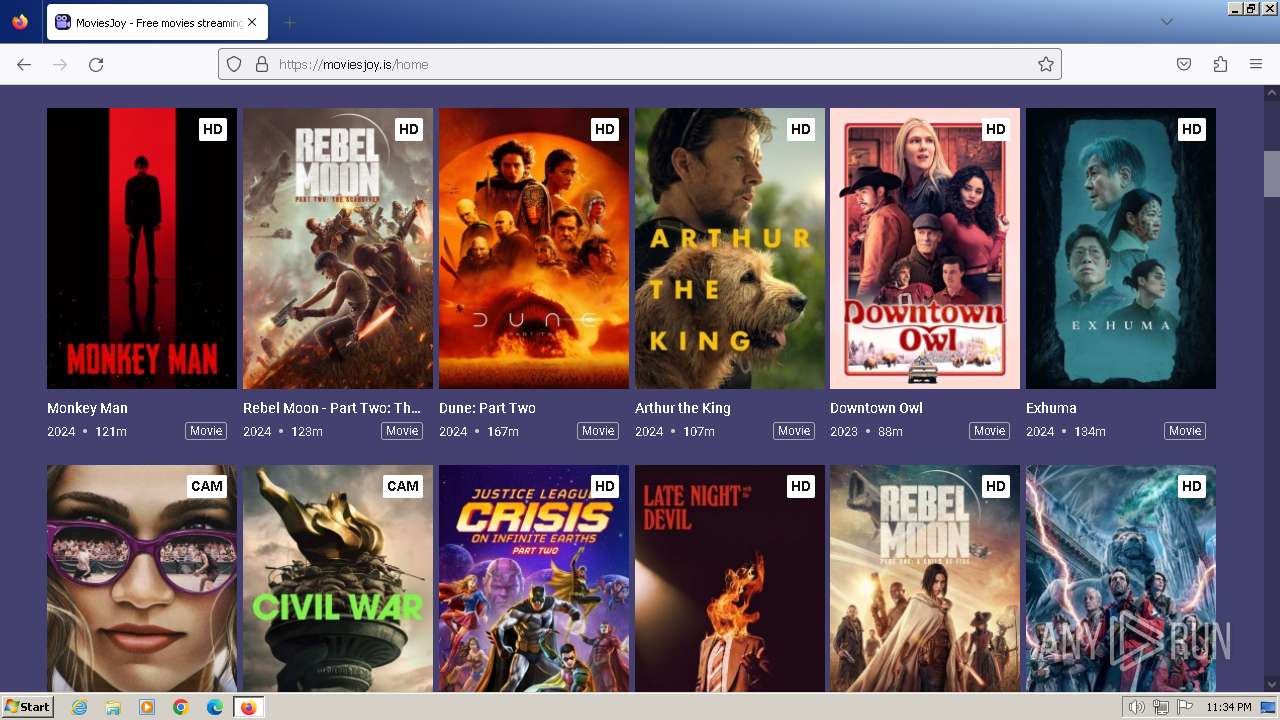Image resolution: width=1280 pixels, height=720 pixels.
Task: Click the taskbar clock 11:34 PM
Action: 1229,707
